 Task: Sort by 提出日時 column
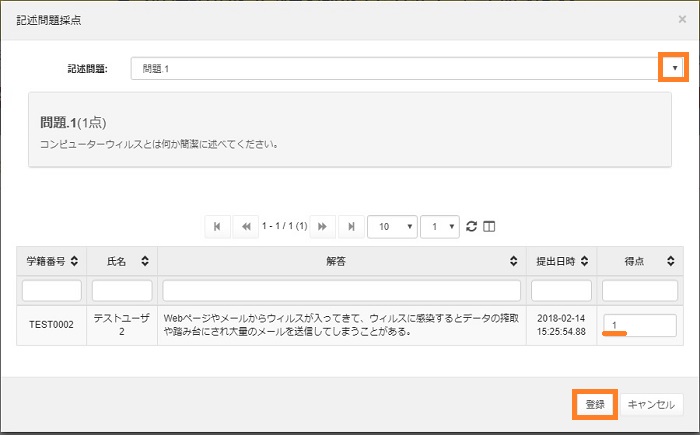(585, 261)
